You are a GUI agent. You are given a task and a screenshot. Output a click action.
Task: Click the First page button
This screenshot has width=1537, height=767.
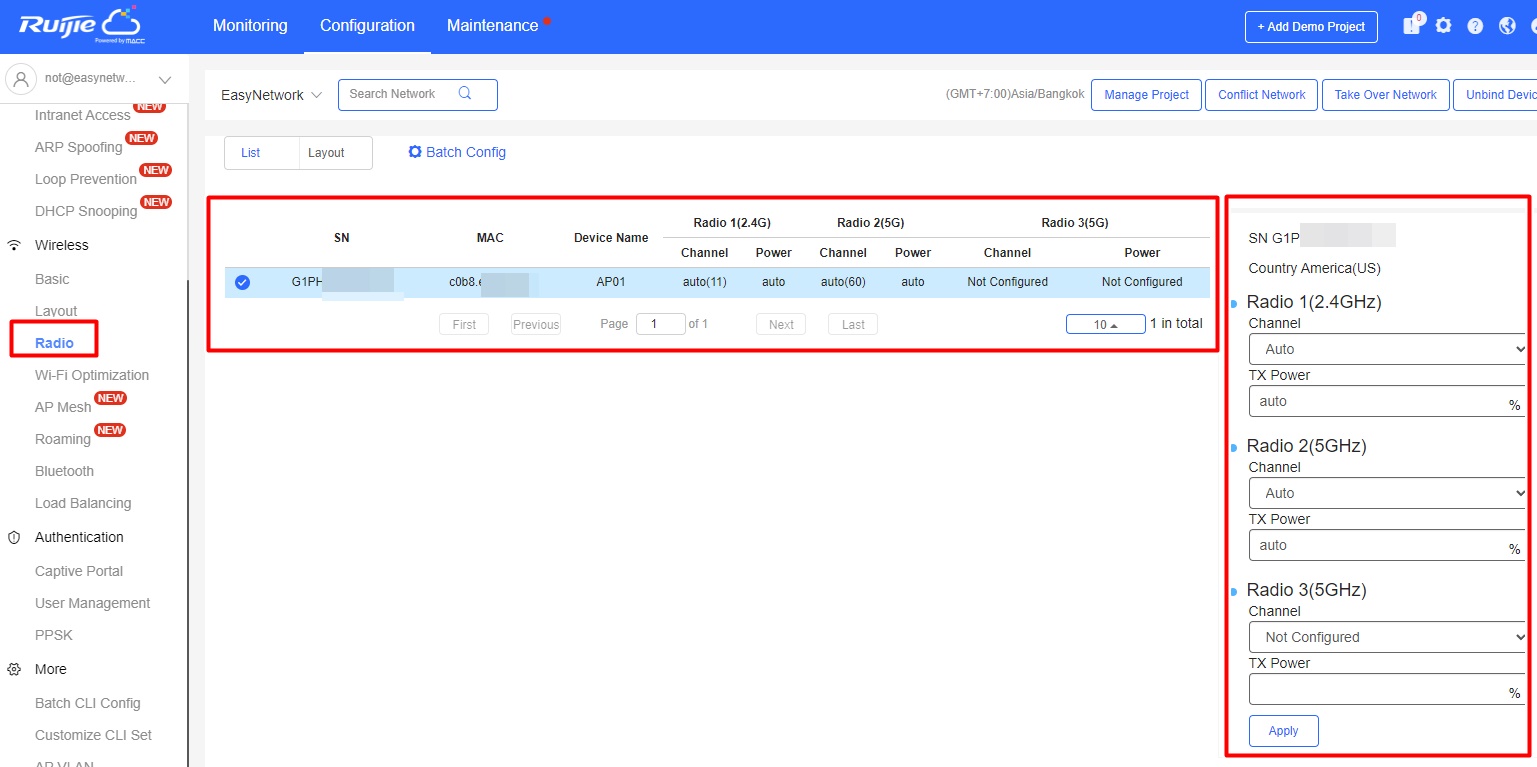(464, 324)
